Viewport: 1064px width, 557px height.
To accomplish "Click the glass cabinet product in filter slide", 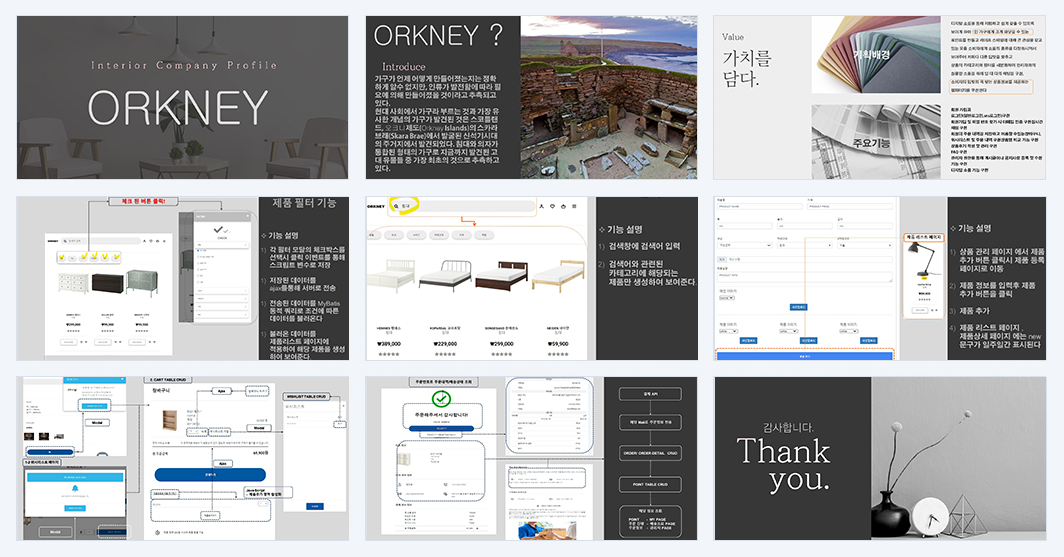I will (142, 283).
